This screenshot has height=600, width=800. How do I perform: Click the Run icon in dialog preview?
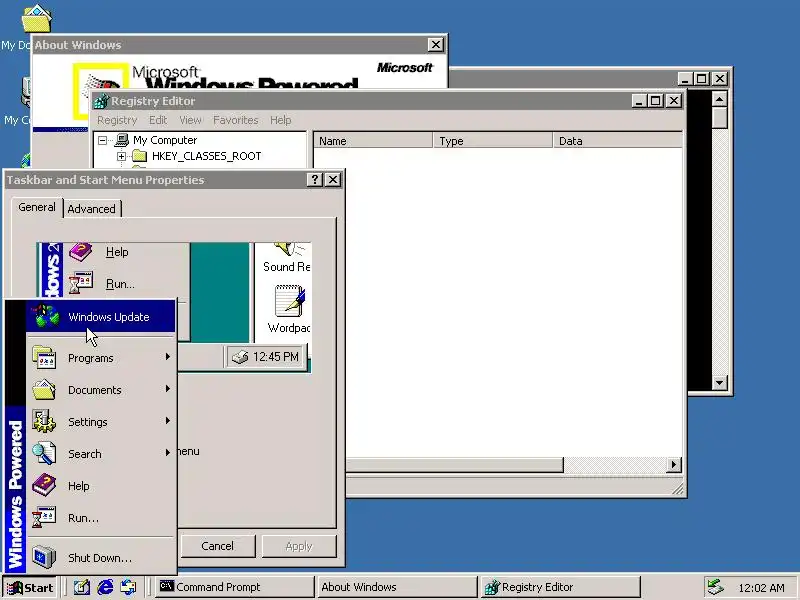[81, 283]
